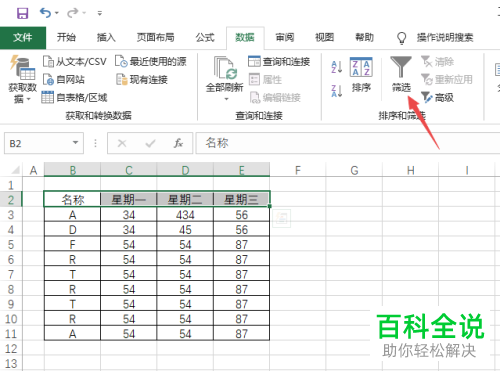
Task: Click the formula bar cancel X icon
Action: pos(122,143)
